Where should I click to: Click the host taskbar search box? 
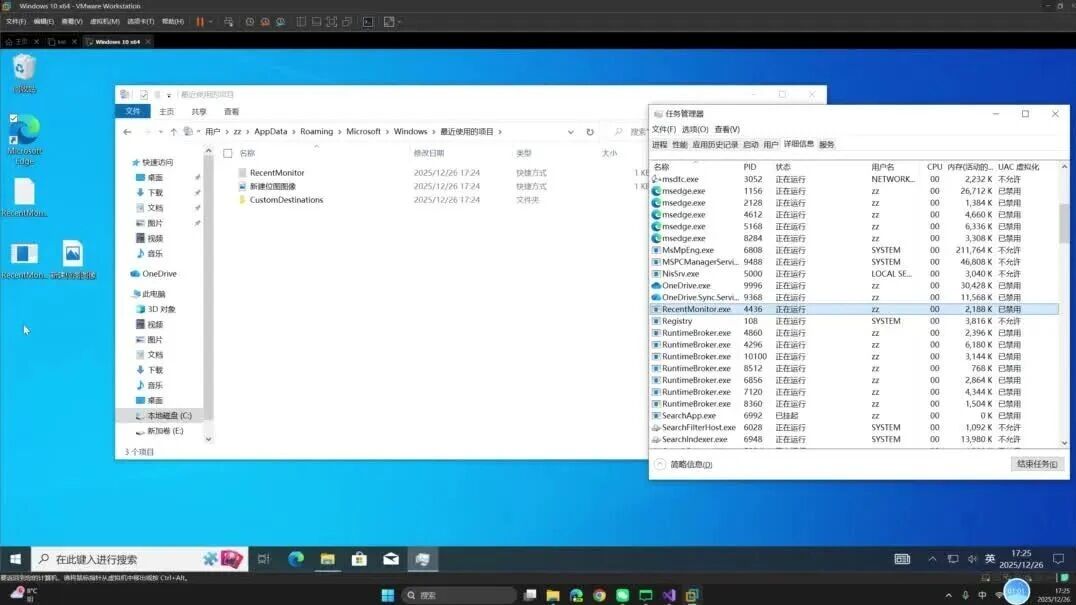click(458, 595)
